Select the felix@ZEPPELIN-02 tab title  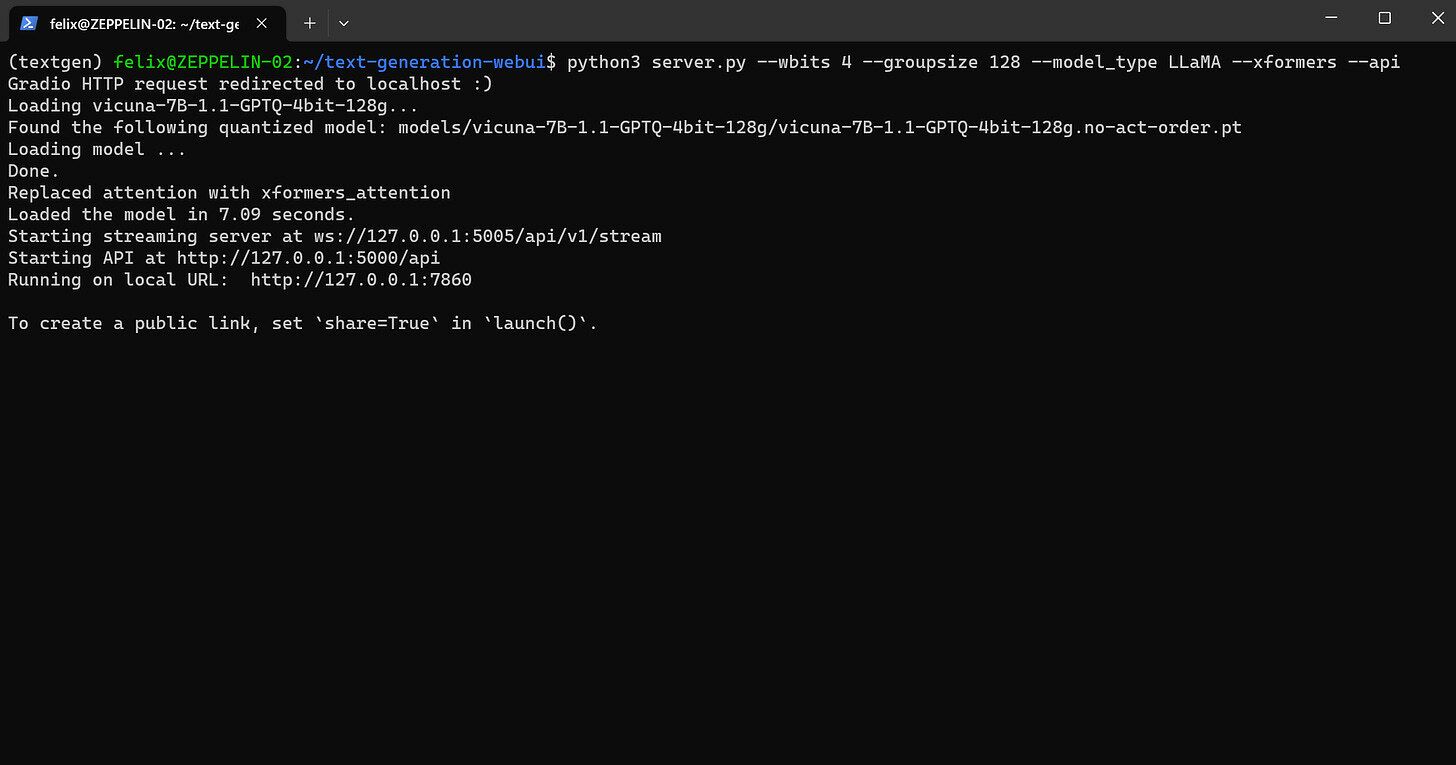point(144,22)
